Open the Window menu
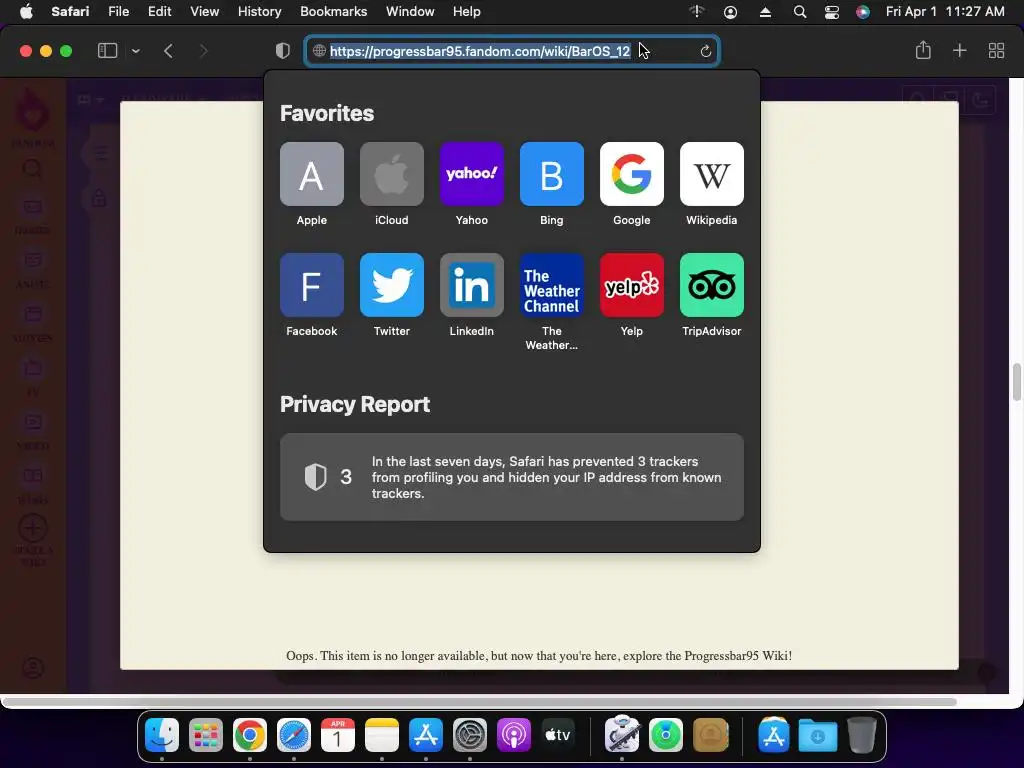Screen dimensions: 1024x768 pyautogui.click(x=410, y=11)
